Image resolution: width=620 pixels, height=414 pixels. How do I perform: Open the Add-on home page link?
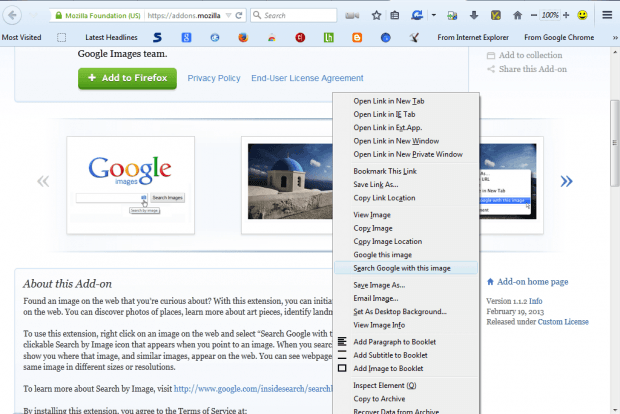pyautogui.click(x=532, y=282)
